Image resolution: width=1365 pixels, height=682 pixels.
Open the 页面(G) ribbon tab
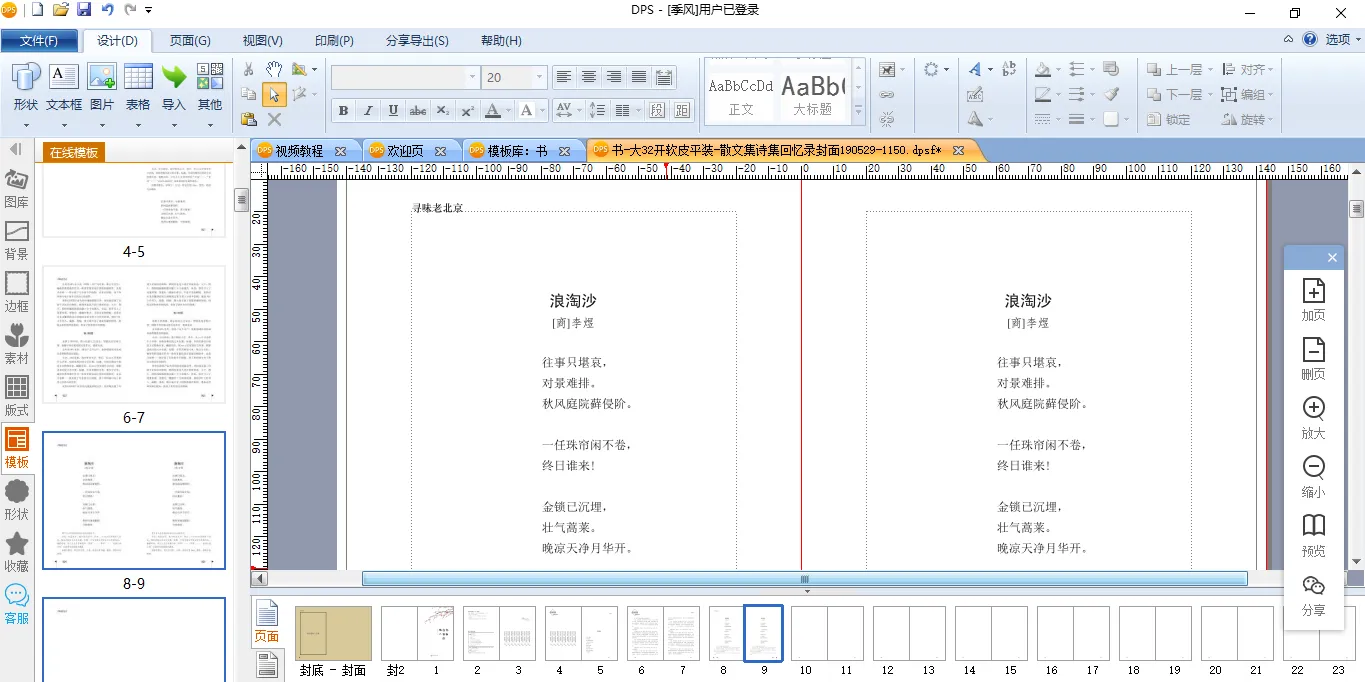coord(190,41)
